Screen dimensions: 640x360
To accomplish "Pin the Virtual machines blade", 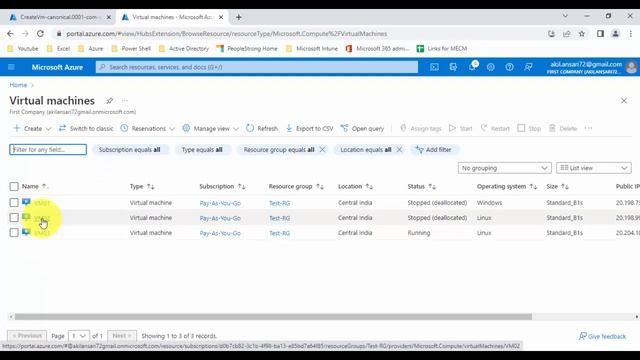I will tap(109, 100).
